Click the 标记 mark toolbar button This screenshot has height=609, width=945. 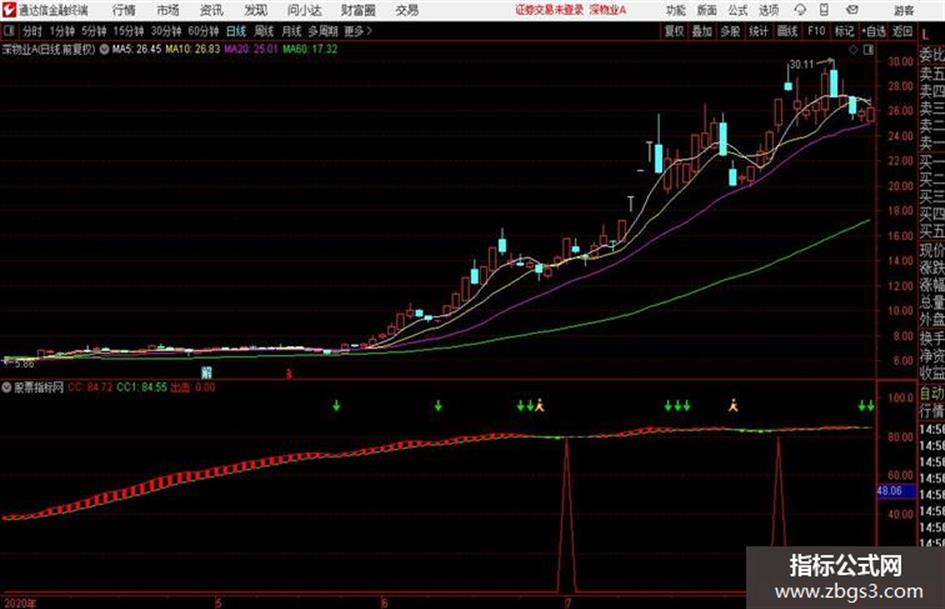tap(844, 31)
